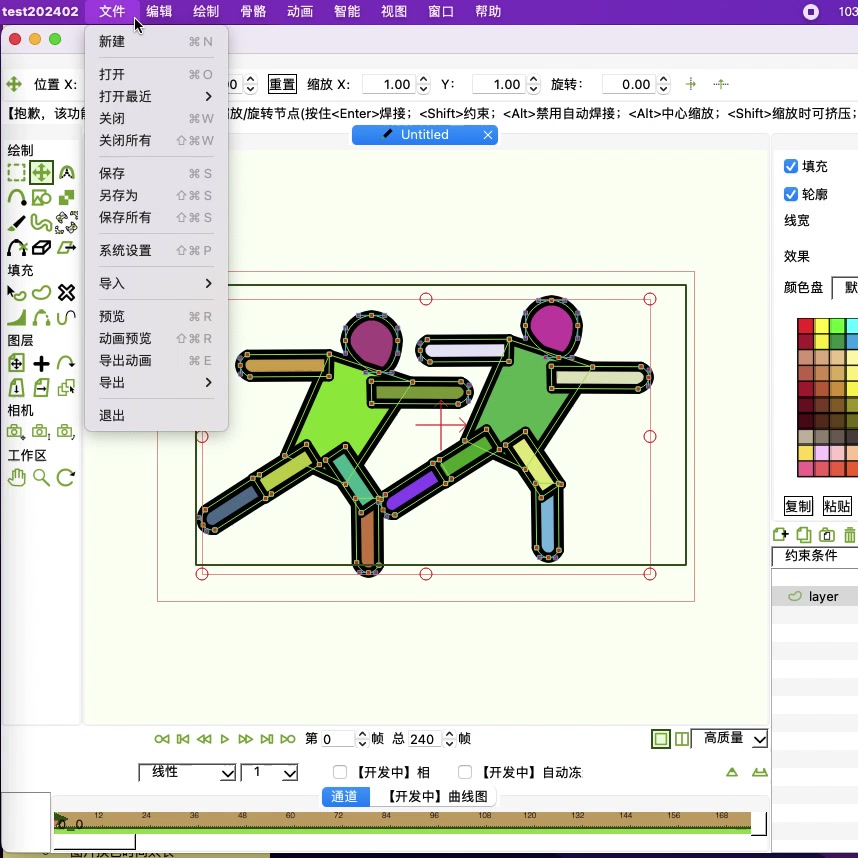Enable the 【开发中】自动冻 checkbox
Screen dimensions: 858x858
click(465, 772)
